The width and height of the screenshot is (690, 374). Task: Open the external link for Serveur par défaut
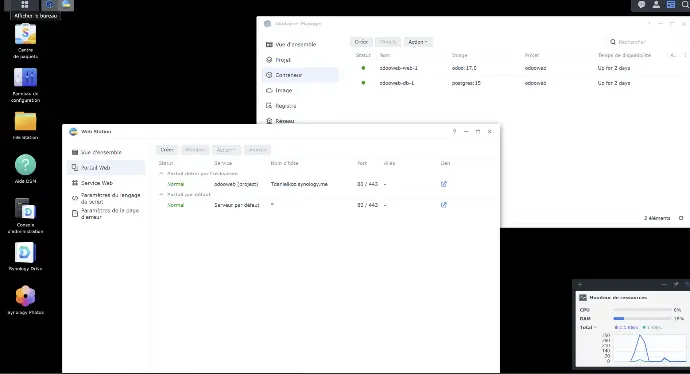[x=444, y=205]
